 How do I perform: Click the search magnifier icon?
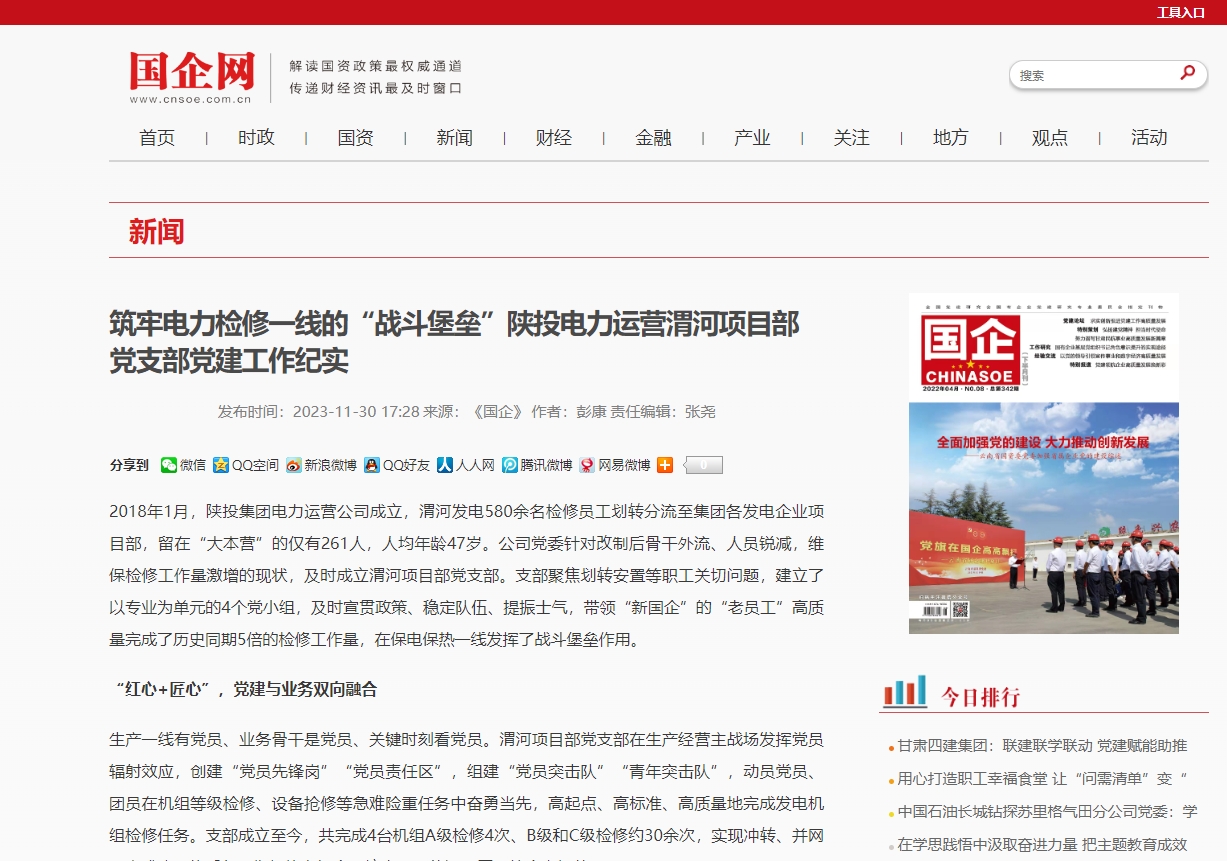click(1187, 73)
